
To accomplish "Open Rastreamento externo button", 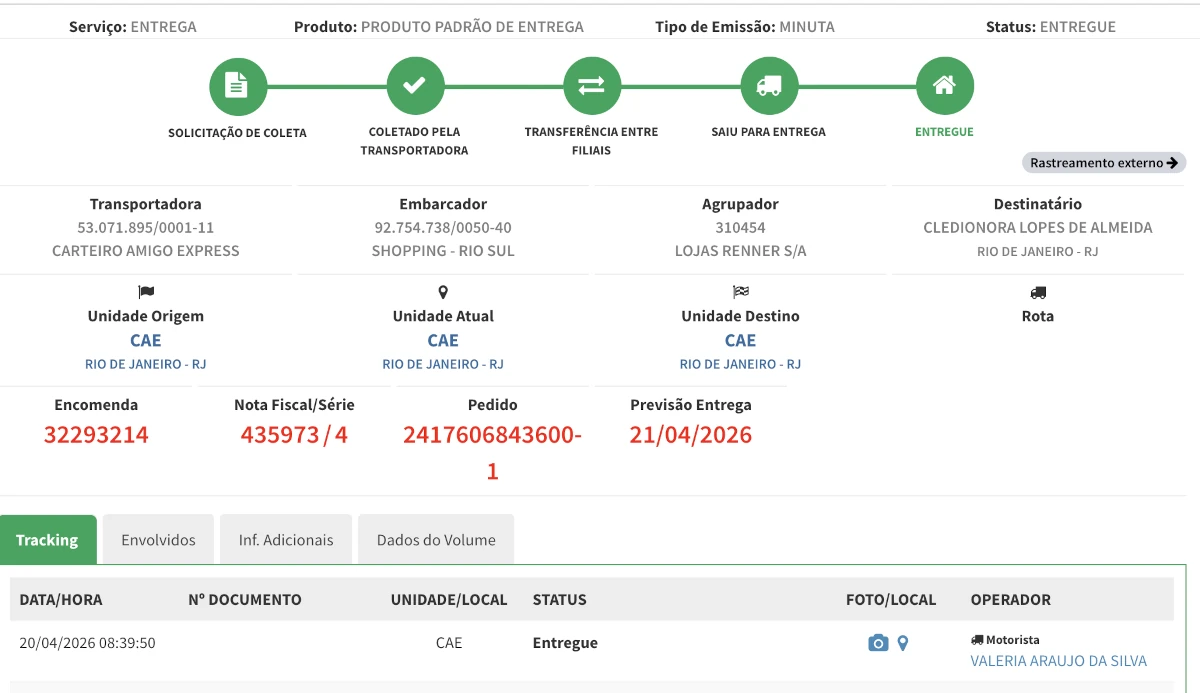I will pos(1104,162).
